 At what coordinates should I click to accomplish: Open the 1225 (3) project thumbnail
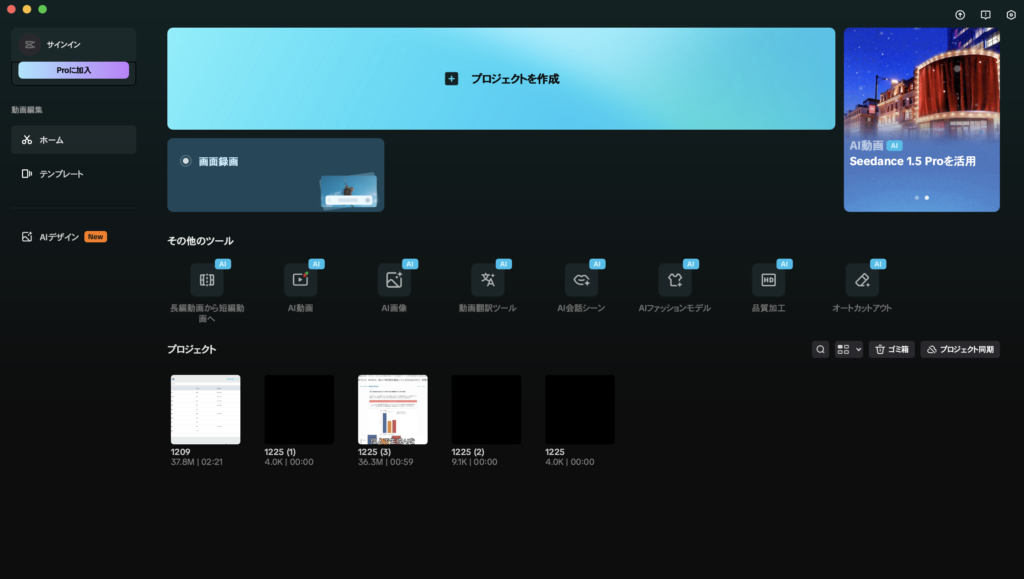pyautogui.click(x=392, y=410)
